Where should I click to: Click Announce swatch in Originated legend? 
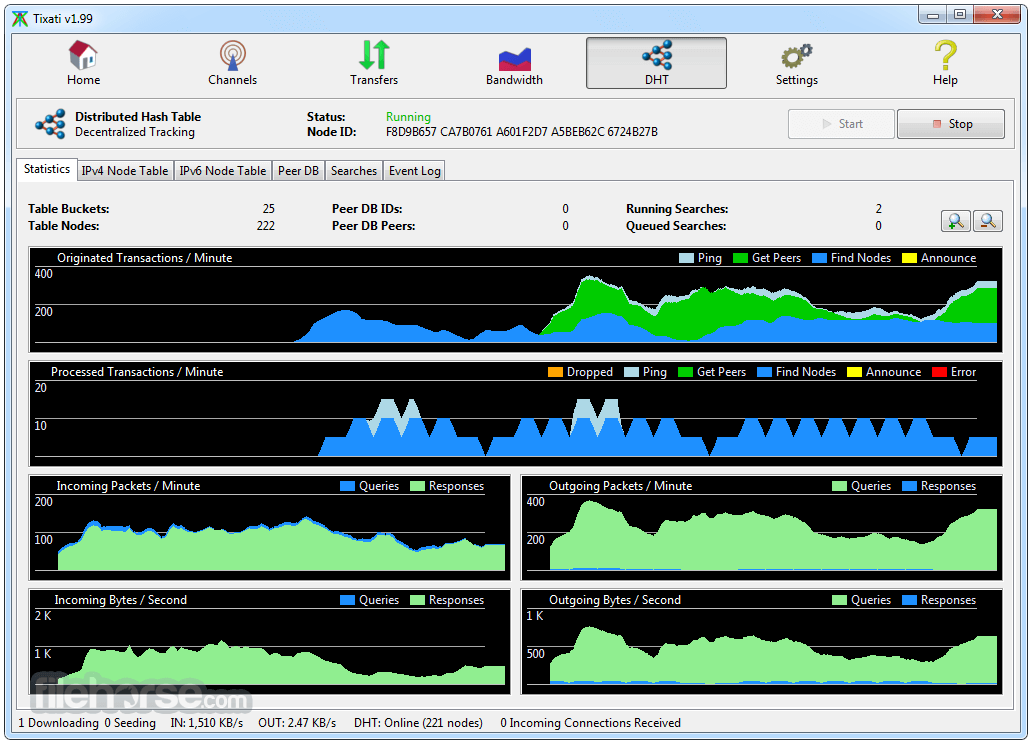[x=909, y=258]
